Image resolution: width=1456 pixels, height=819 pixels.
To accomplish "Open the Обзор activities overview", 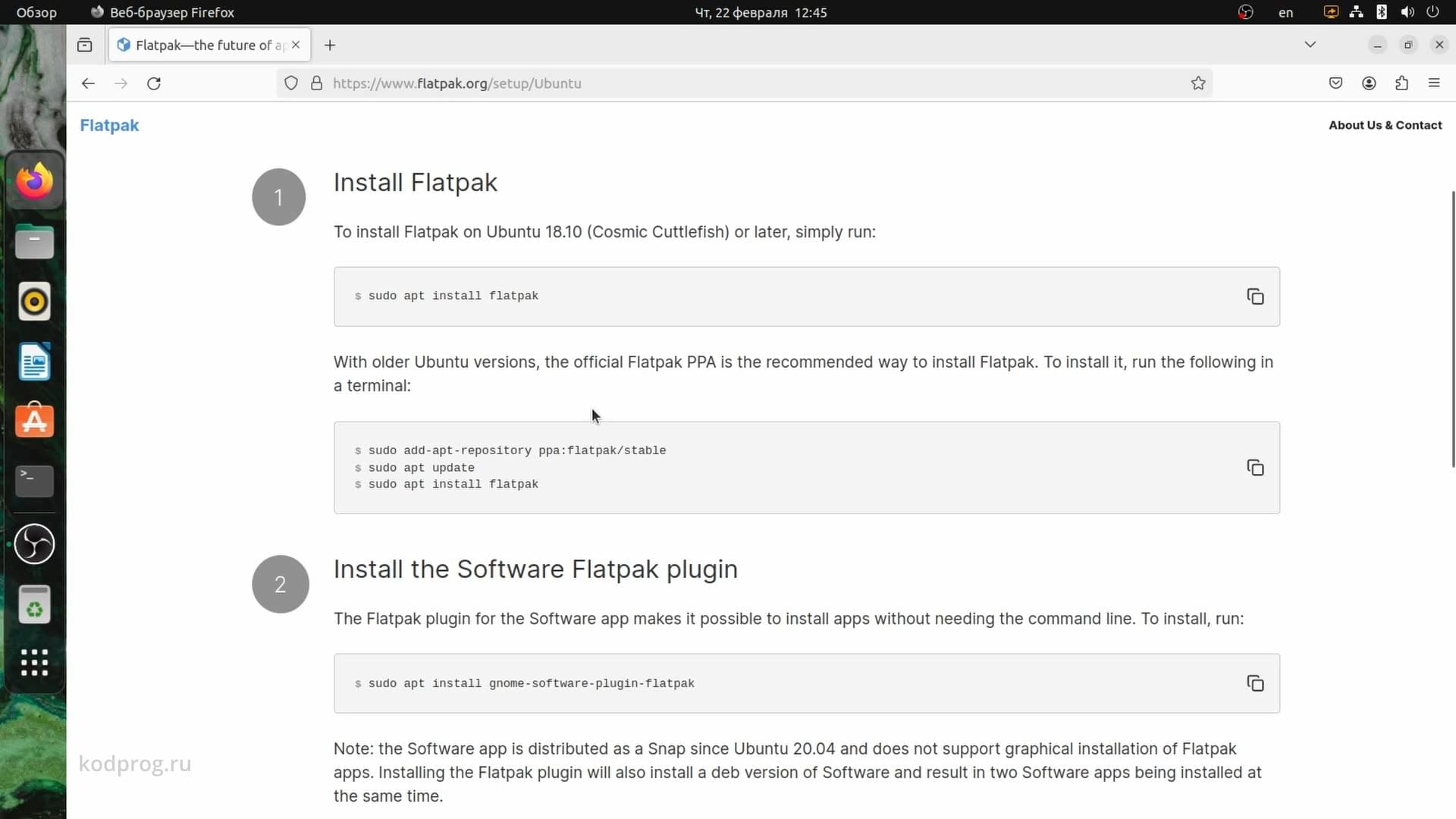I will click(x=36, y=12).
